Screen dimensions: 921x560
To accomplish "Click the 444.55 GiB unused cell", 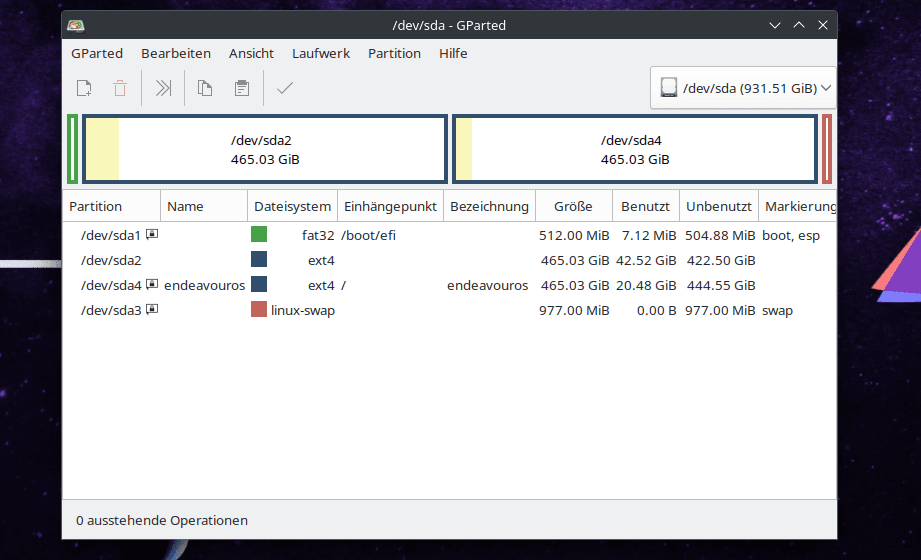I will tap(721, 285).
